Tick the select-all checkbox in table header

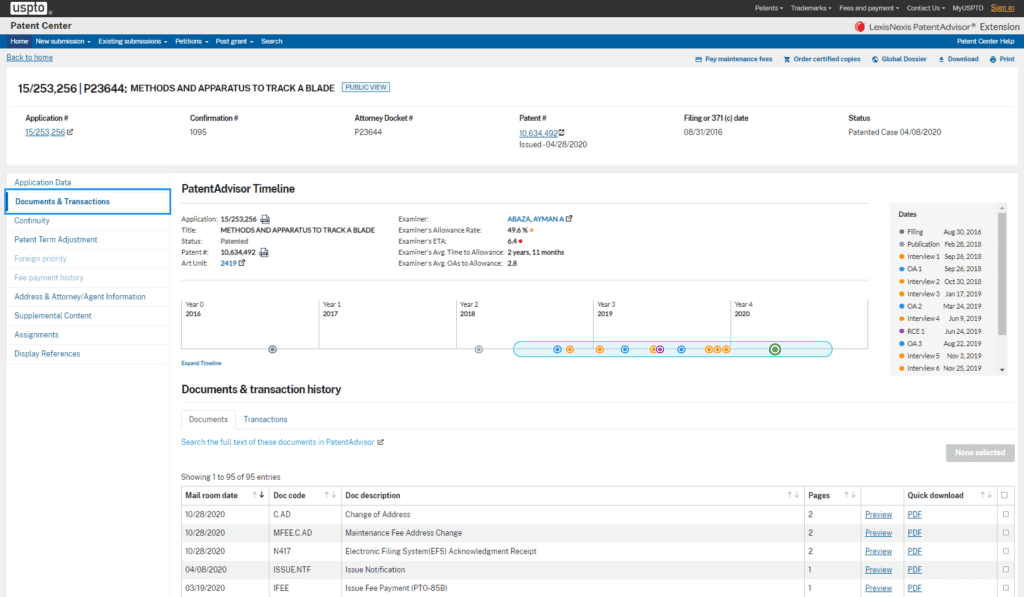tap(1004, 495)
